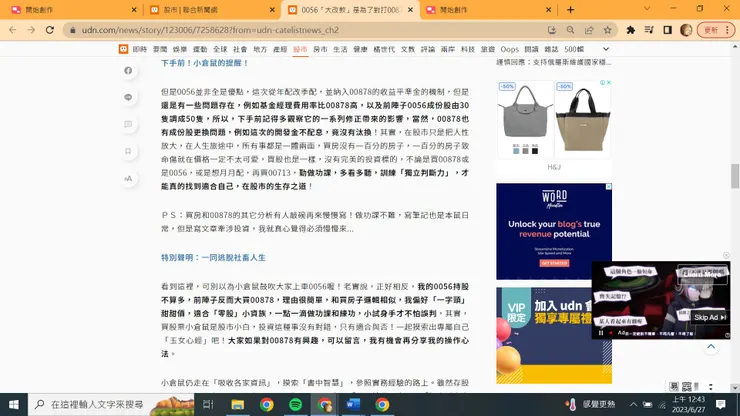Click the install app icon in address bar
740x416 pixels.
tap(552, 30)
